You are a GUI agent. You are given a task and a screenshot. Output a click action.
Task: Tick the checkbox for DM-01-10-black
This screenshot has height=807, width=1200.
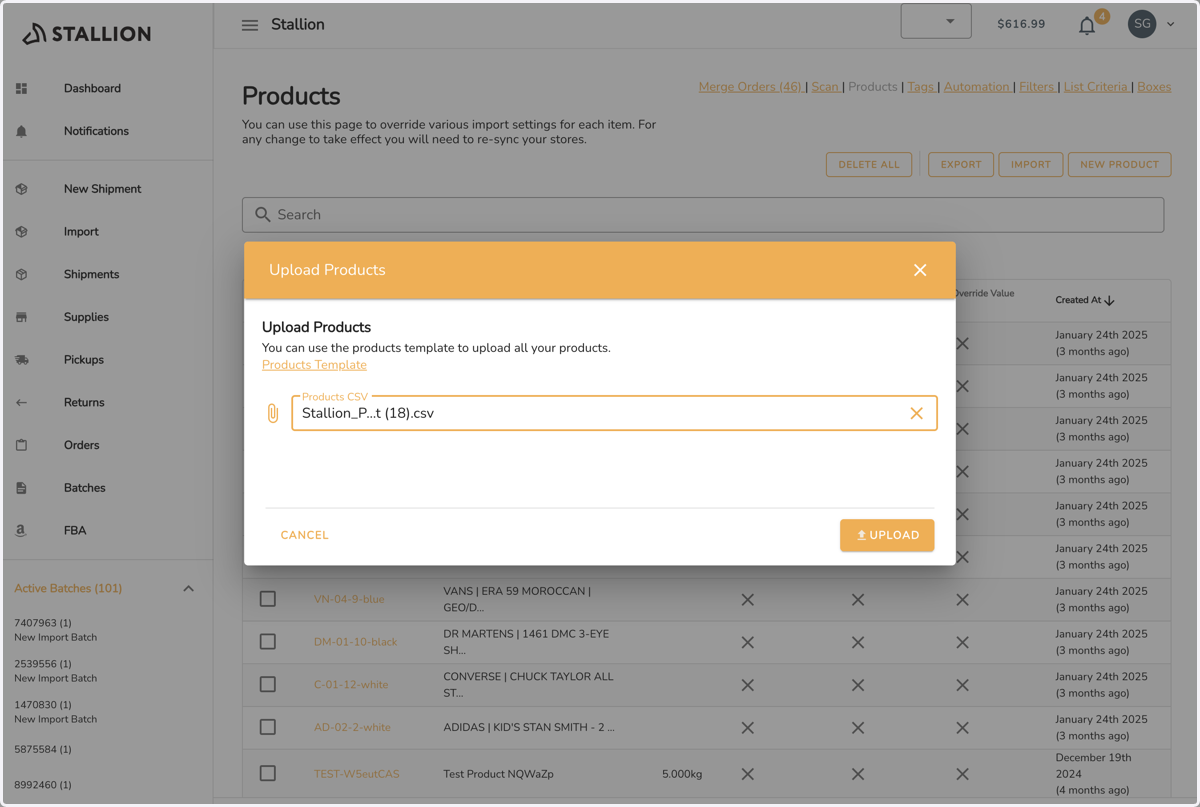(268, 642)
